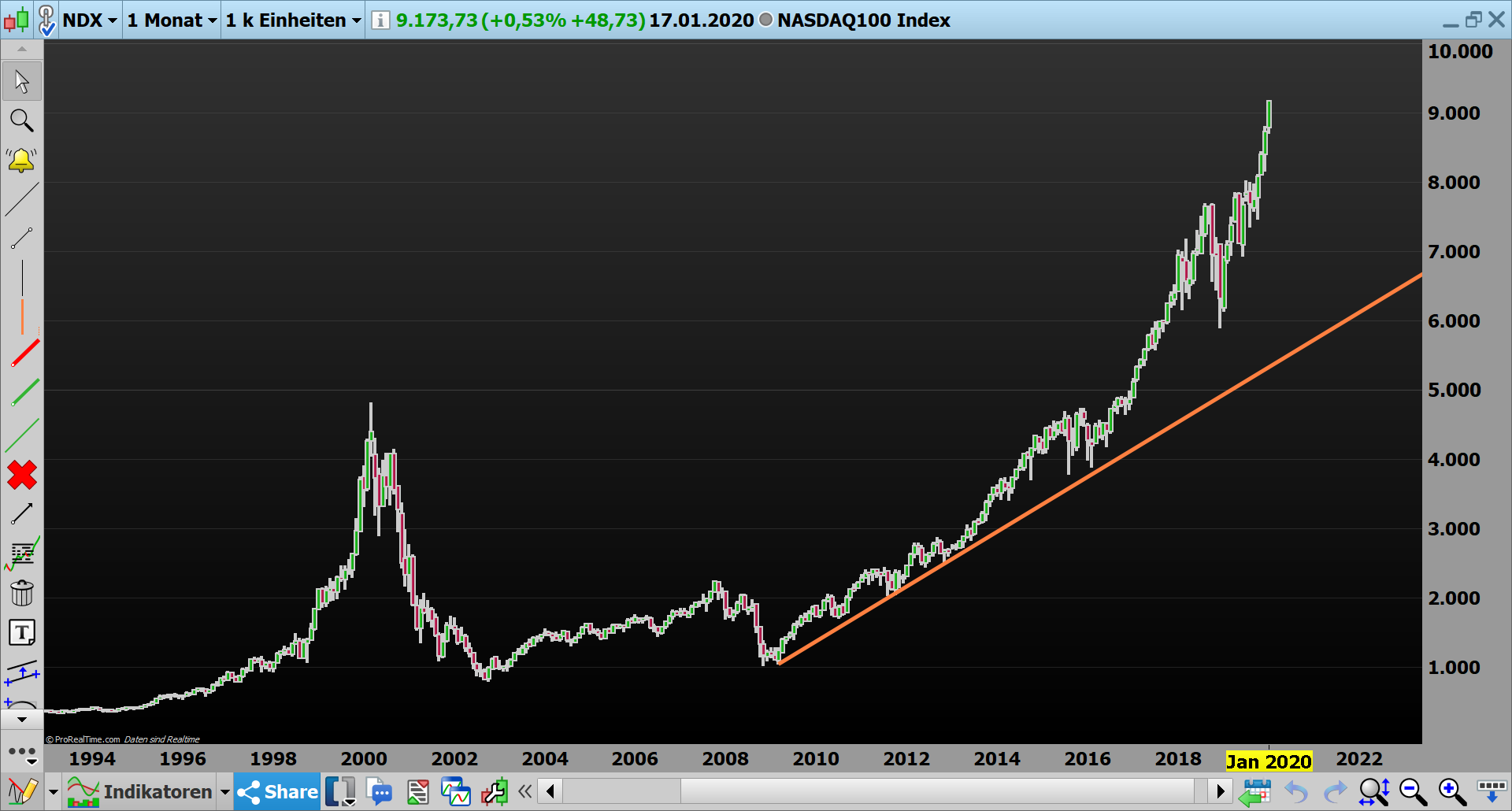Viewport: 1512px width, 811px height.
Task: Open the 1 k Einheiten units dropdown
Action: tap(291, 20)
